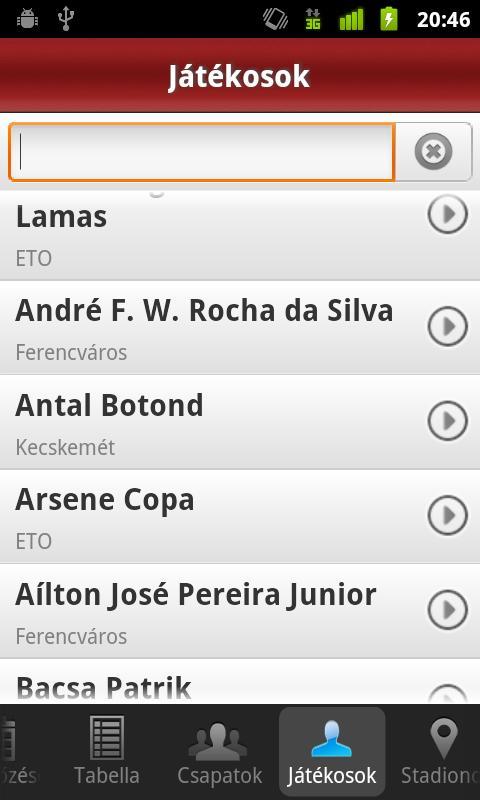
Task: Select the Tabella table icon
Action: [x=107, y=737]
